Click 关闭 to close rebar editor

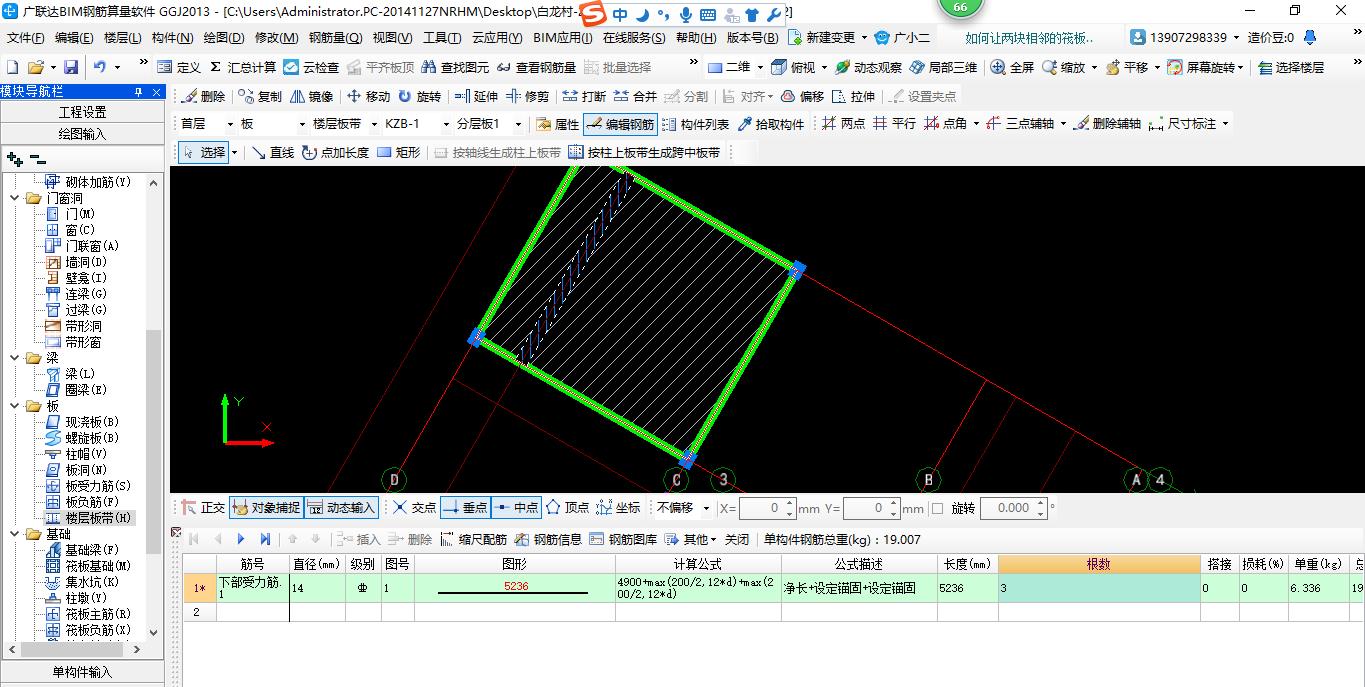click(737, 539)
